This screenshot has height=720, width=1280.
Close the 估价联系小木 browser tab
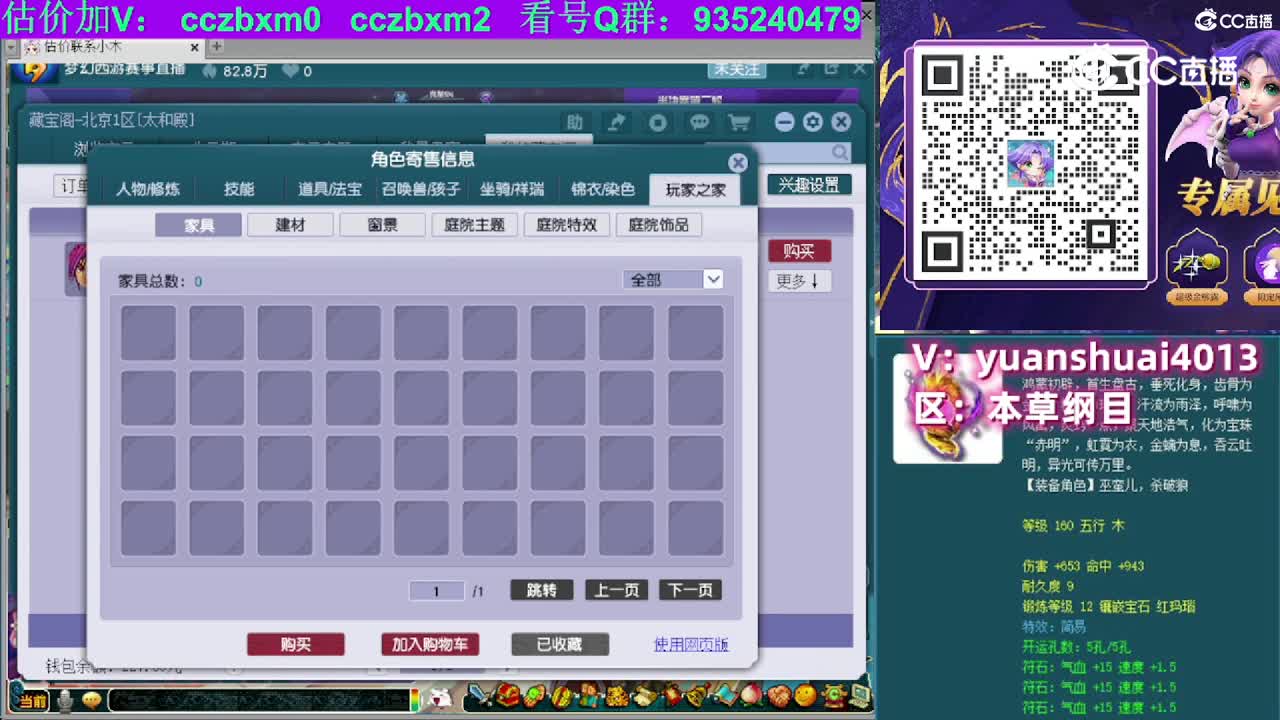pyautogui.click(x=195, y=47)
